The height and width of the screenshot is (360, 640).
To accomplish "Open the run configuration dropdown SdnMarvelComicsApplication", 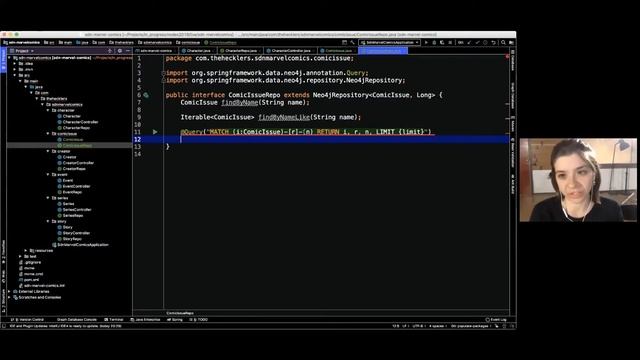I will [x=389, y=42].
